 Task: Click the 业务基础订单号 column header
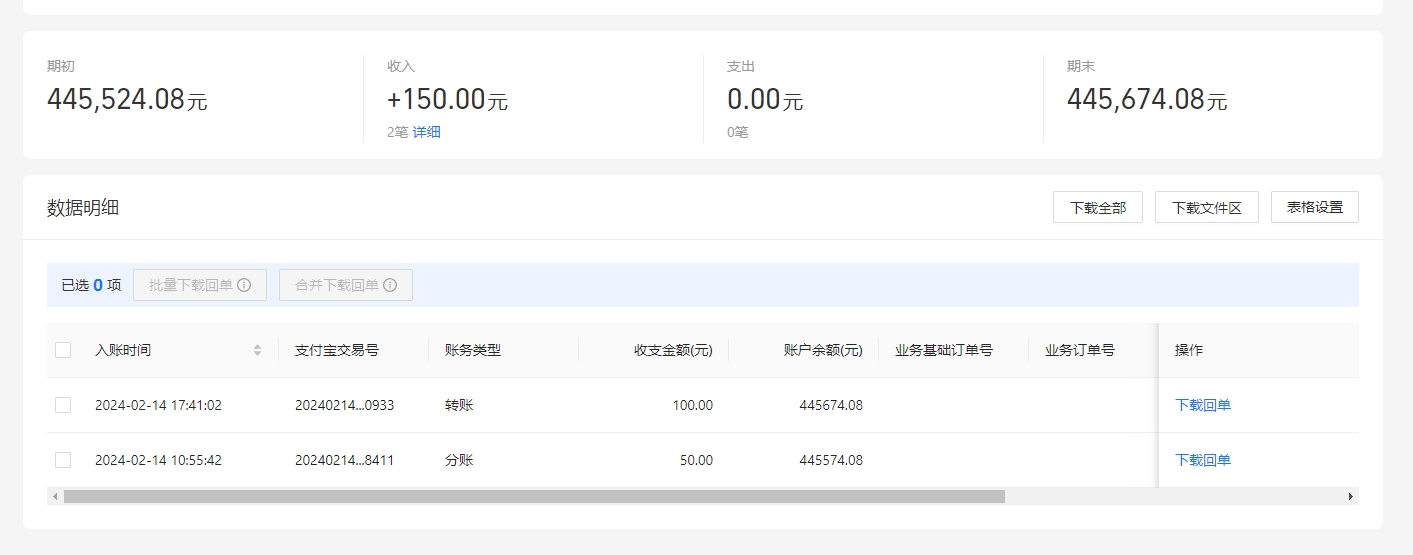click(944, 350)
